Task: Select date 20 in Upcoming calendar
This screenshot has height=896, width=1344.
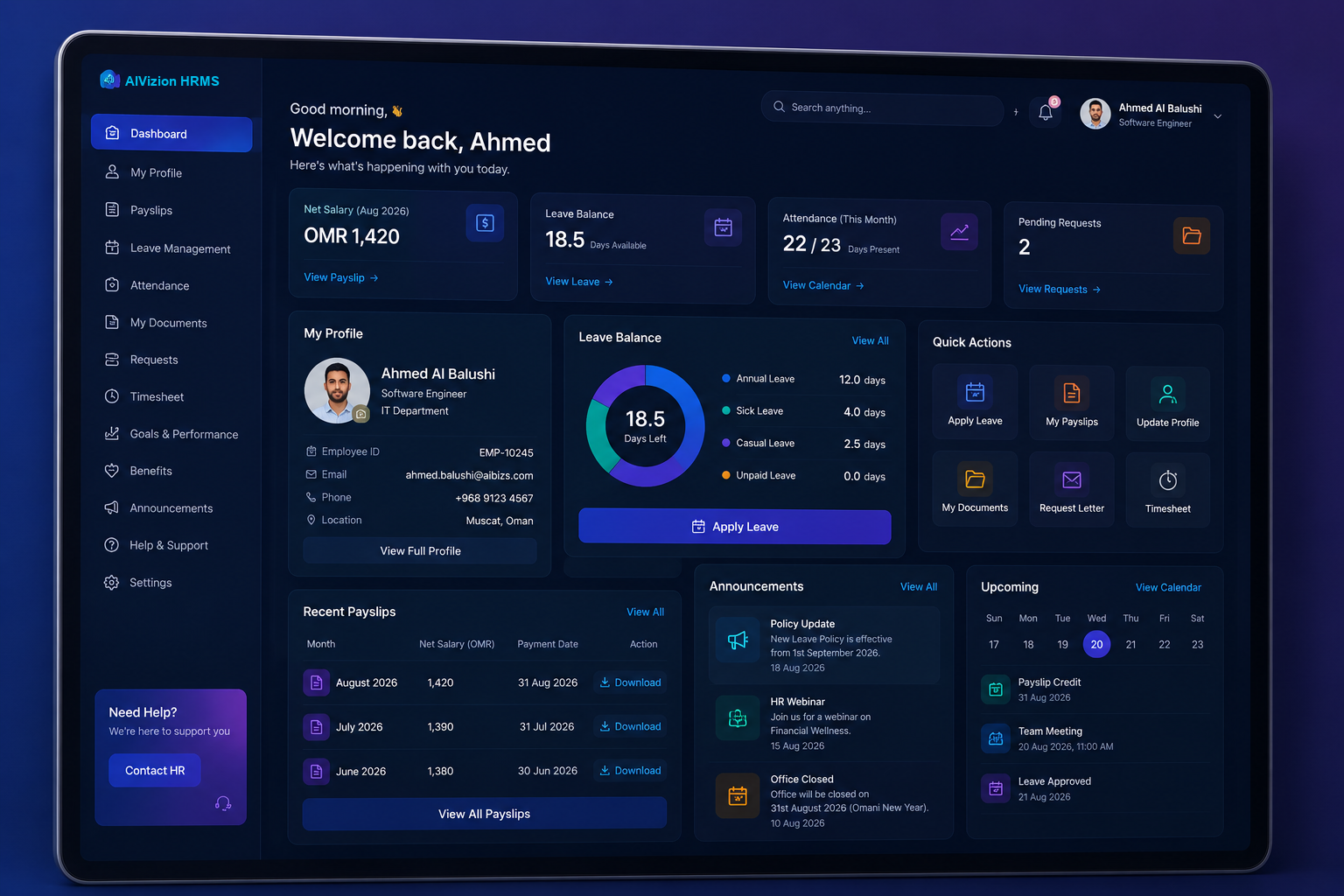Action: pos(1096,644)
